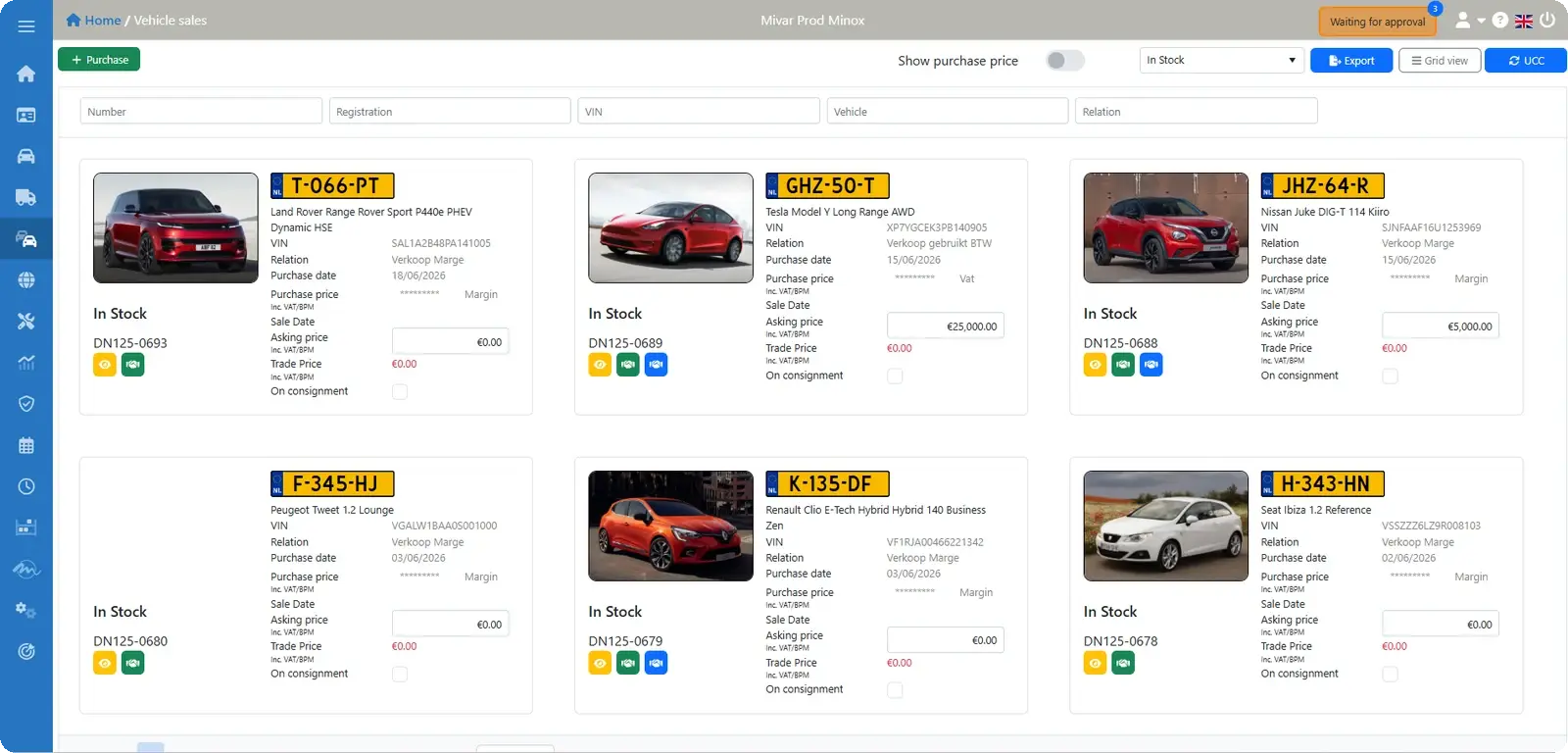Click the UCC sync button
Viewport: 1568px width, 753px height.
tap(1526, 60)
